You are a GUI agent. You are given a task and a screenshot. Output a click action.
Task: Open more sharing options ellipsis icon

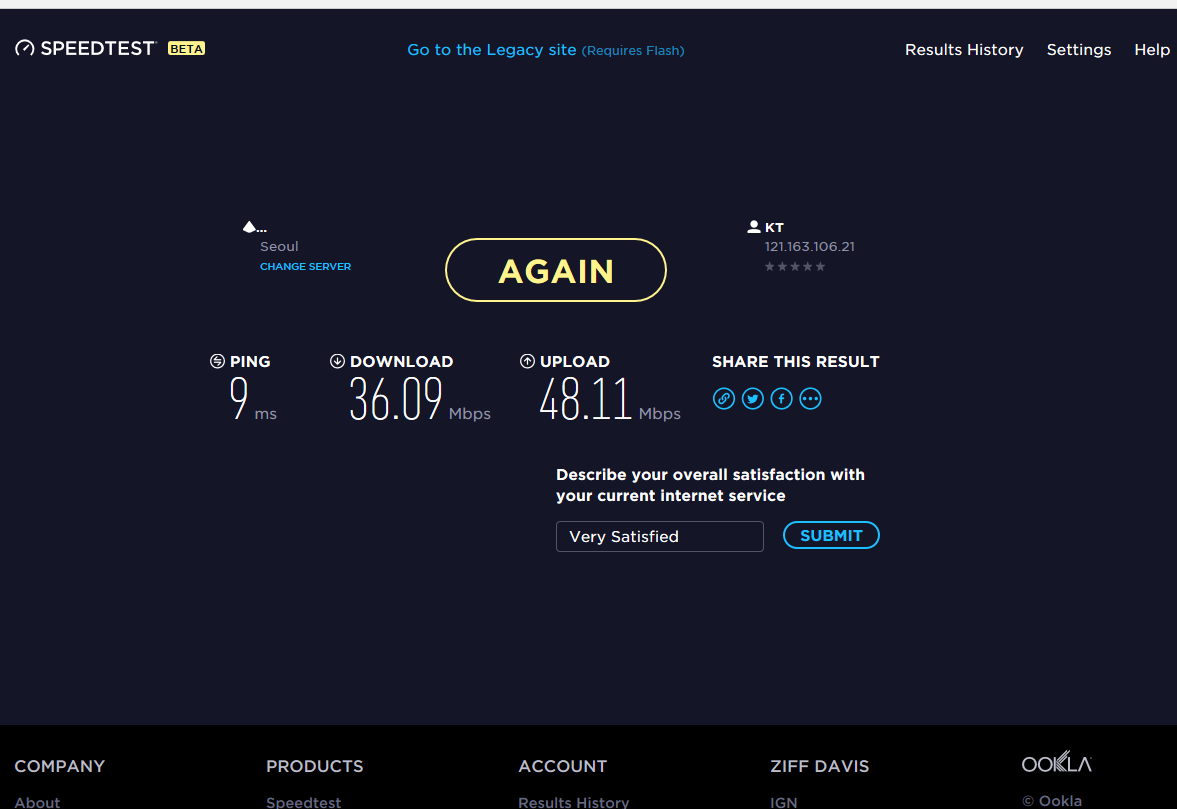coord(811,399)
